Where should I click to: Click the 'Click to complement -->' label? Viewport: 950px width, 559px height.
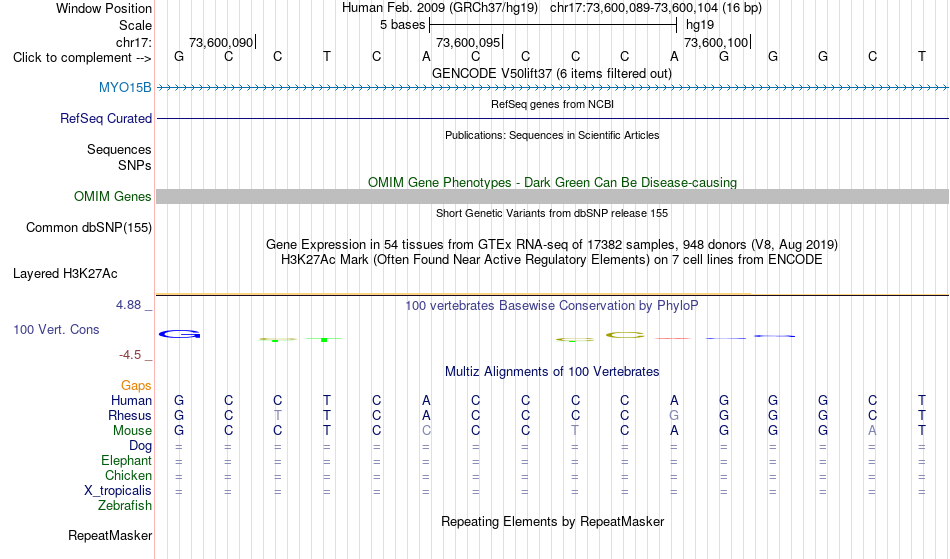(x=82, y=58)
